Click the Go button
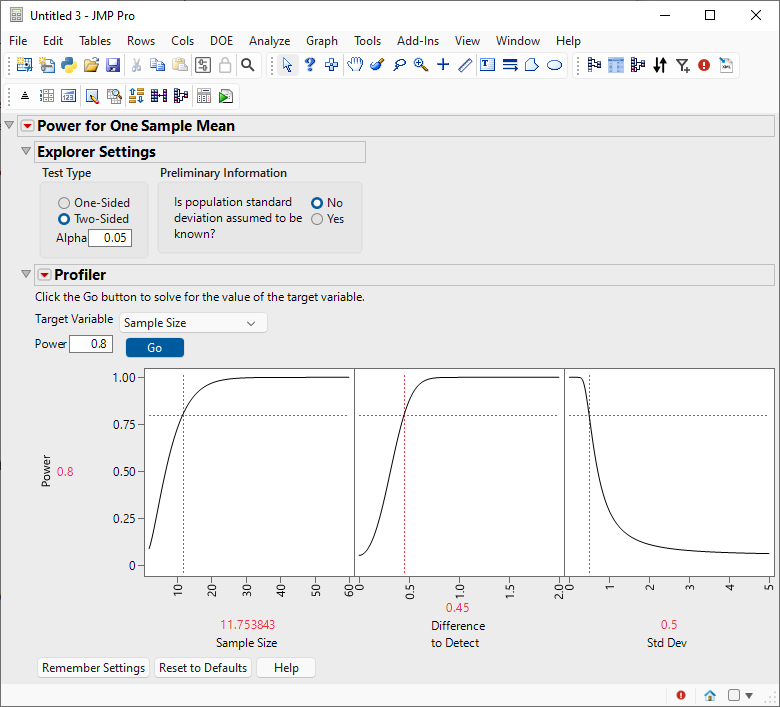 point(155,348)
